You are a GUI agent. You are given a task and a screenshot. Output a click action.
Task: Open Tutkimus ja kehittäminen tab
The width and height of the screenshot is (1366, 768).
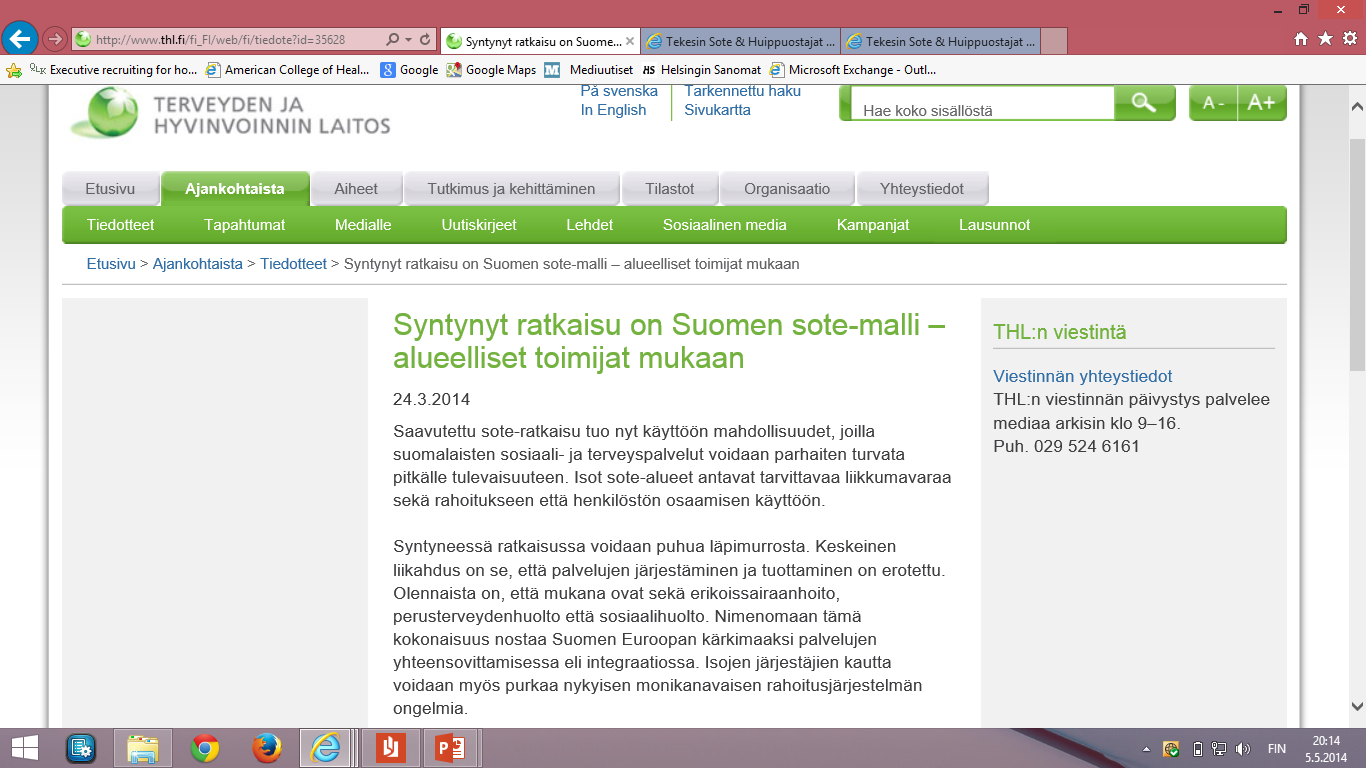point(511,189)
